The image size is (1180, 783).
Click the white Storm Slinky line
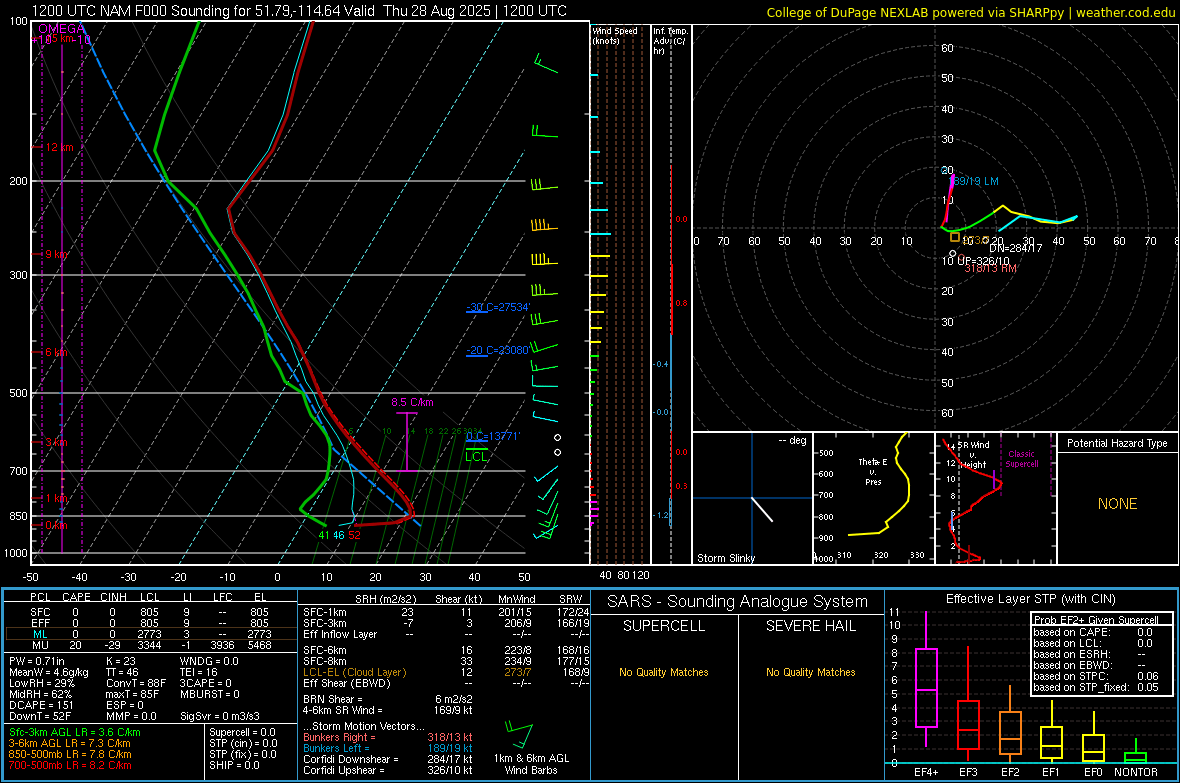(762, 510)
